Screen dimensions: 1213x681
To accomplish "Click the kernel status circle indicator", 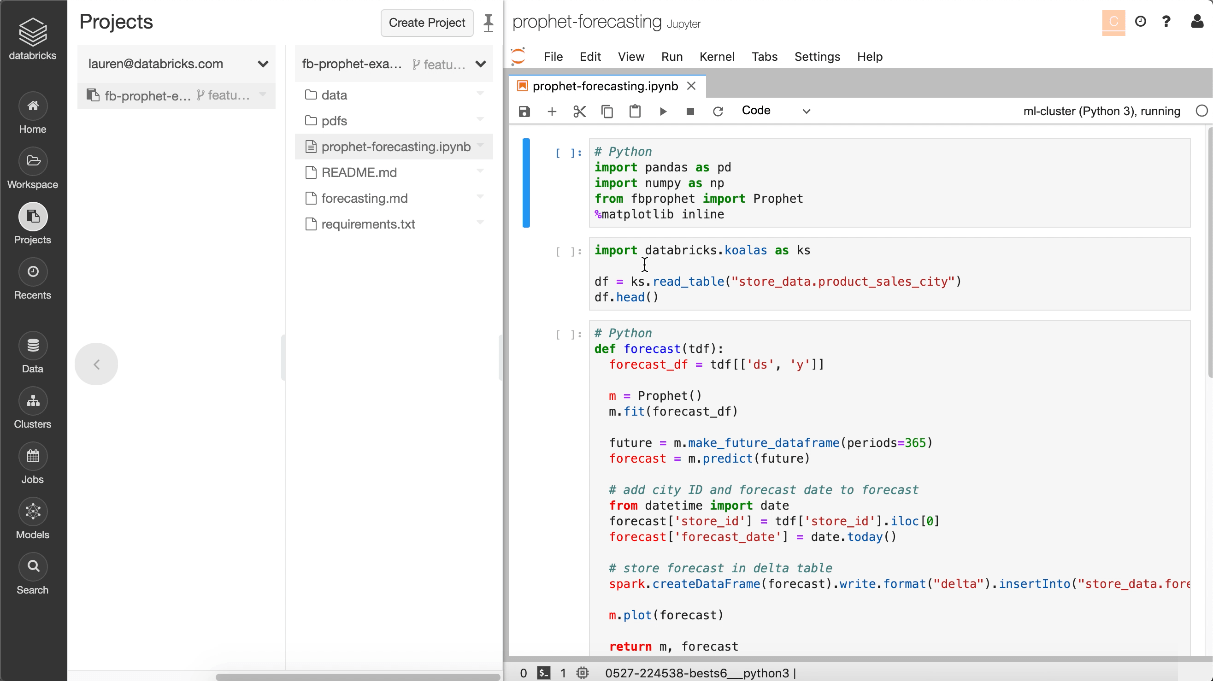I will [x=1201, y=111].
